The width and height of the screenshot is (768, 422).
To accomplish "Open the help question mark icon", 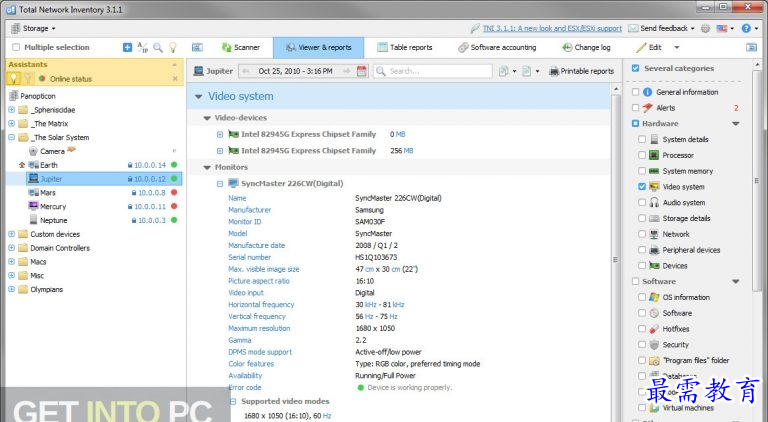I will 746,28.
